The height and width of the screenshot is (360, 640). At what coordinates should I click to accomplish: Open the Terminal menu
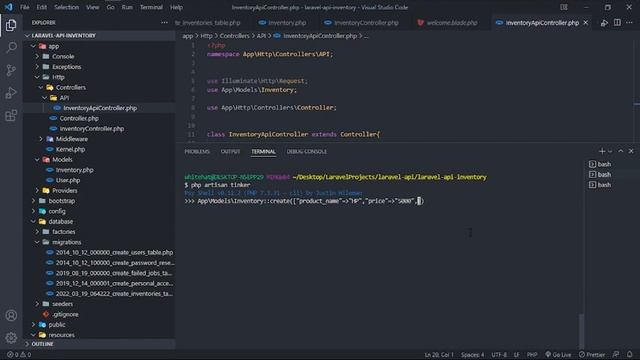[x=151, y=7]
